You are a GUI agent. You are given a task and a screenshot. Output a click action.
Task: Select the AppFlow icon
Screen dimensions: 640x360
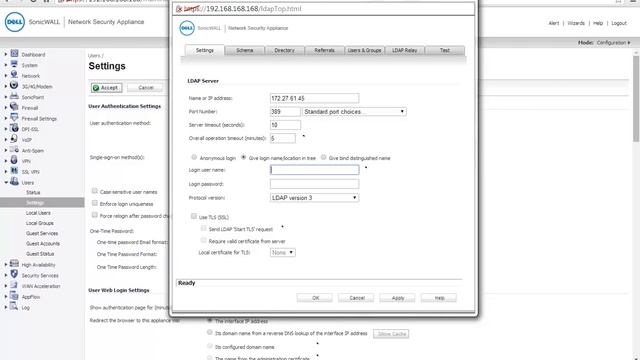pyautogui.click(x=14, y=296)
